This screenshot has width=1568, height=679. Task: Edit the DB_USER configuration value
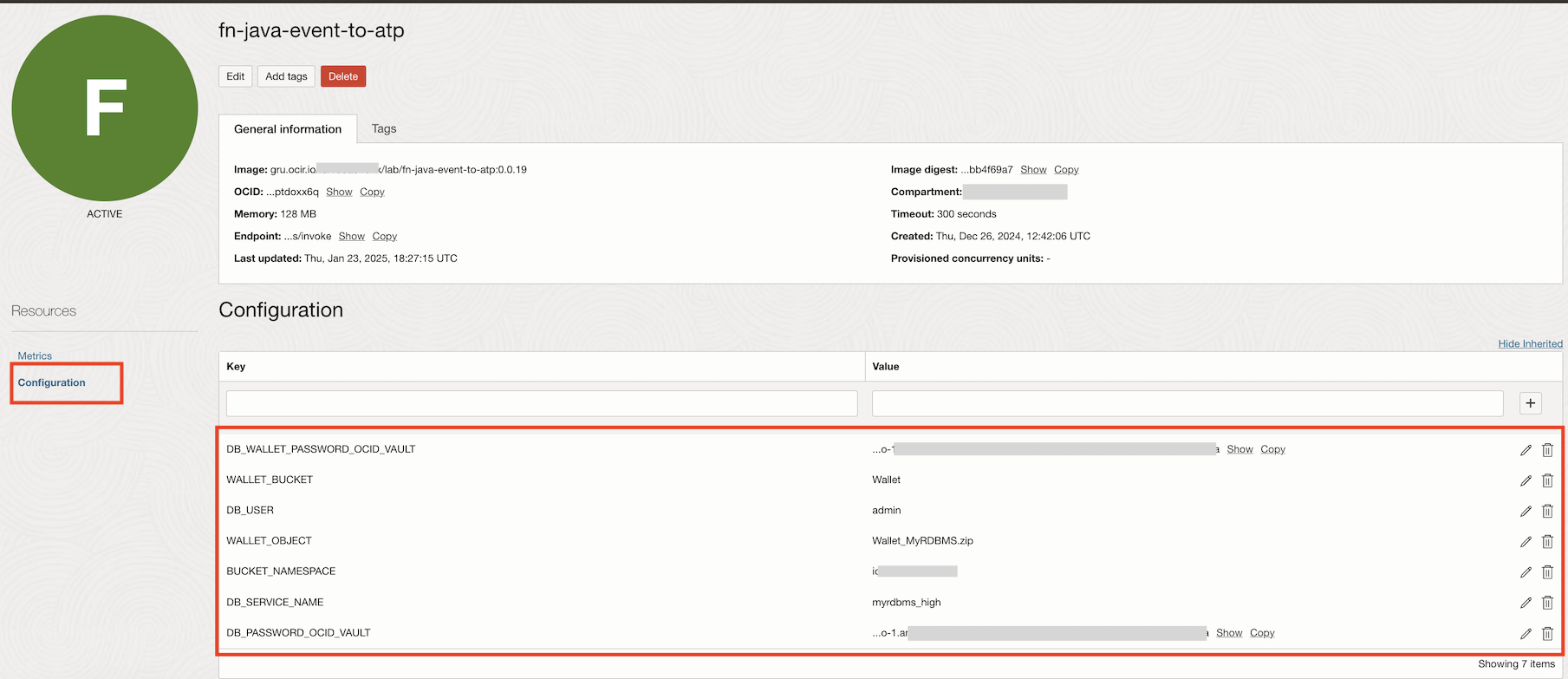[x=1526, y=512]
